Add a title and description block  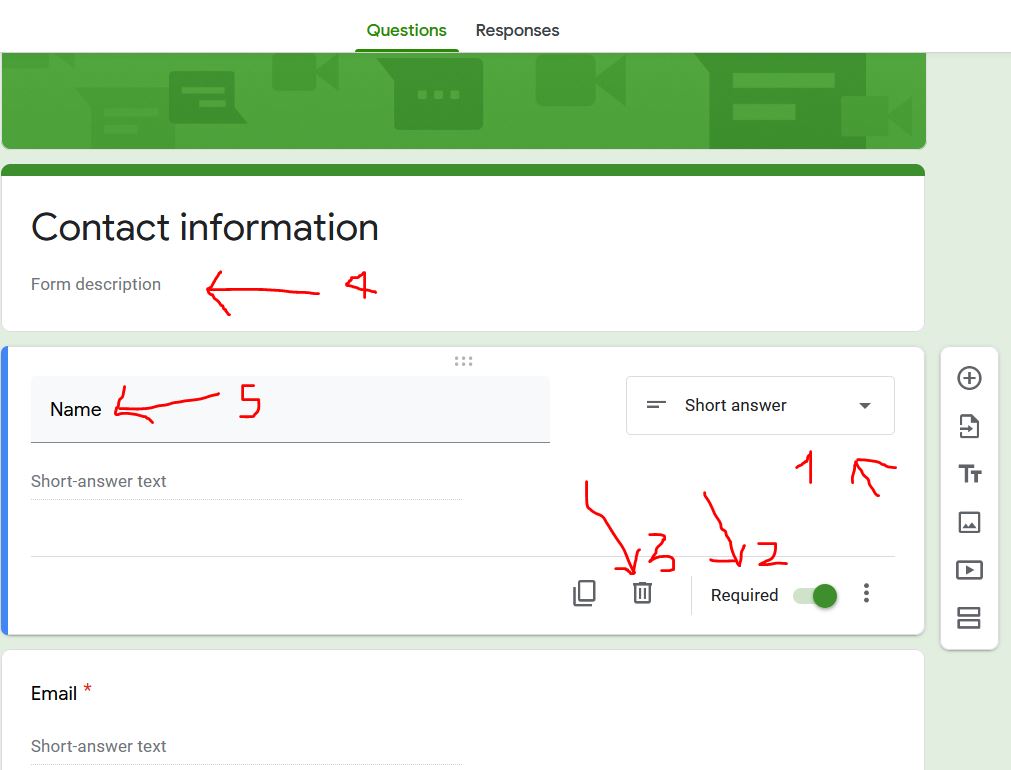click(969, 474)
